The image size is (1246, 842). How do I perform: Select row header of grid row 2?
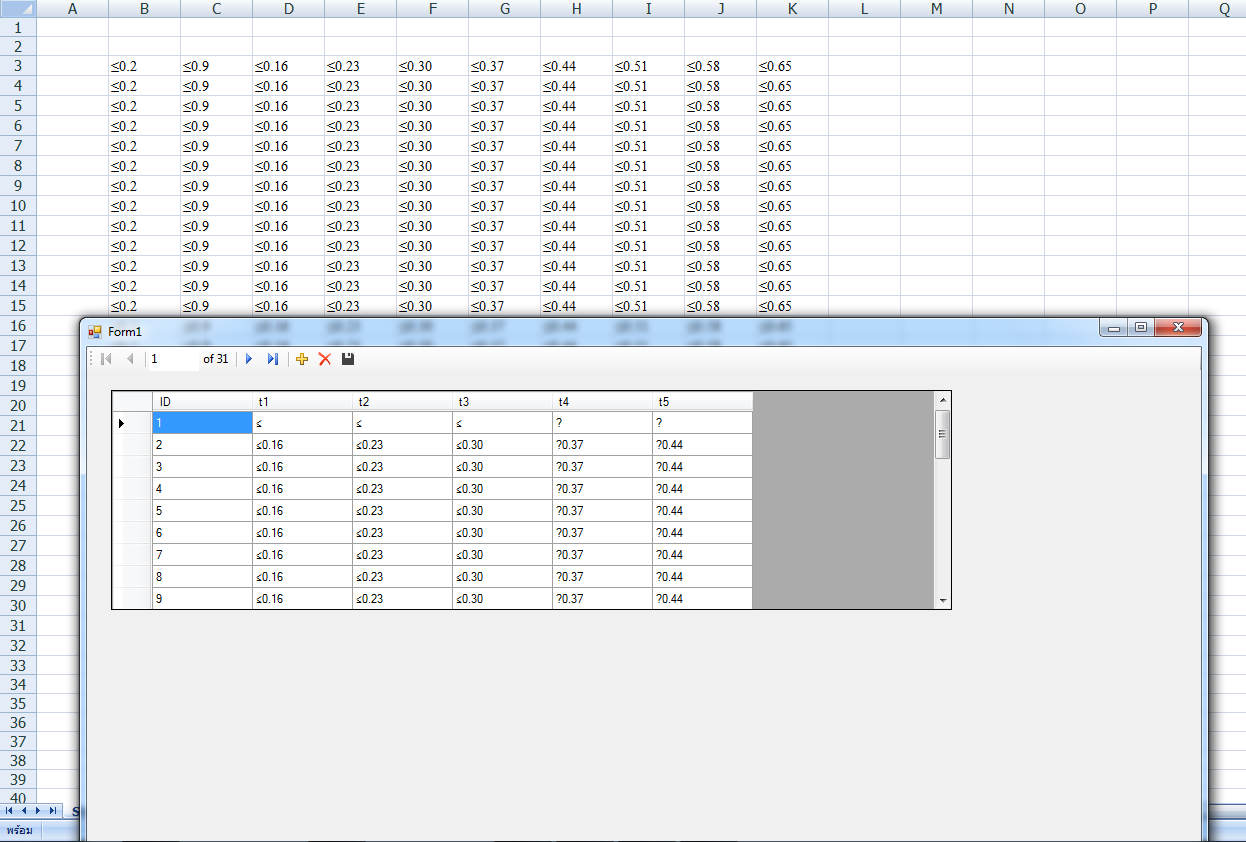[133, 445]
